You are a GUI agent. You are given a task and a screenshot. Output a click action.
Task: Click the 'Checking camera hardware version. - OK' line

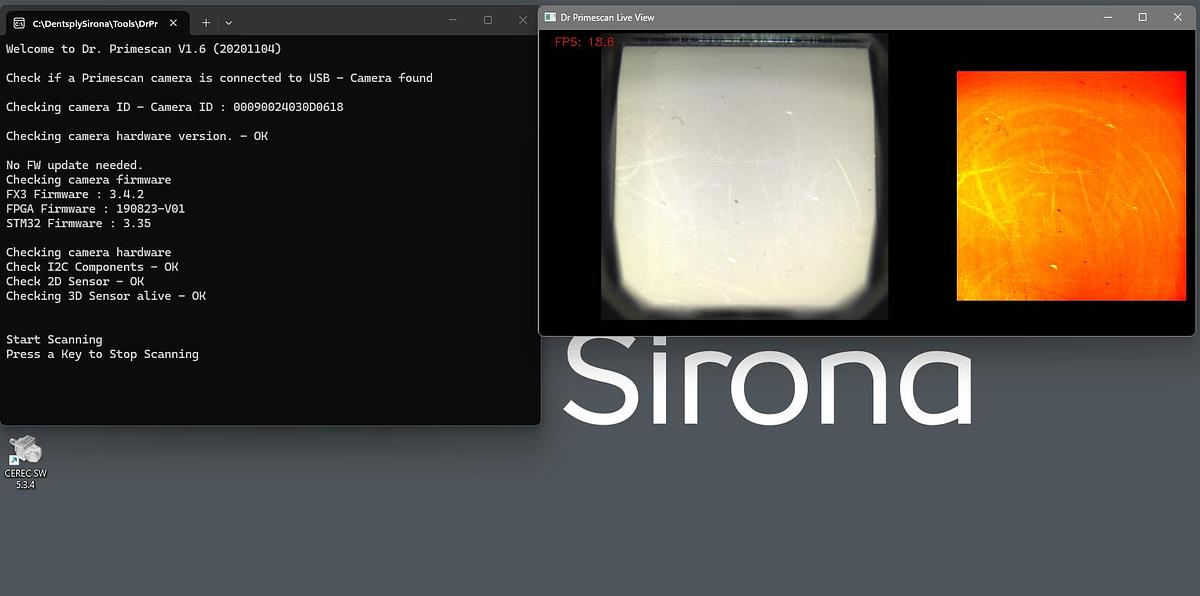pos(137,136)
